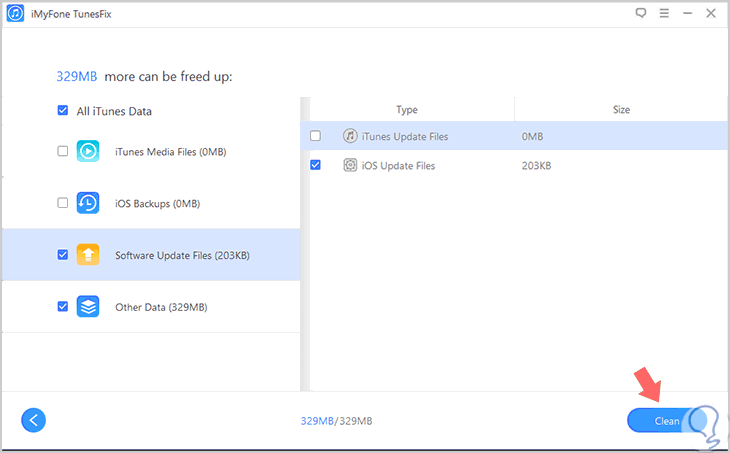Open the feedback chat bubble icon
This screenshot has height=453, width=730.
pos(641,14)
